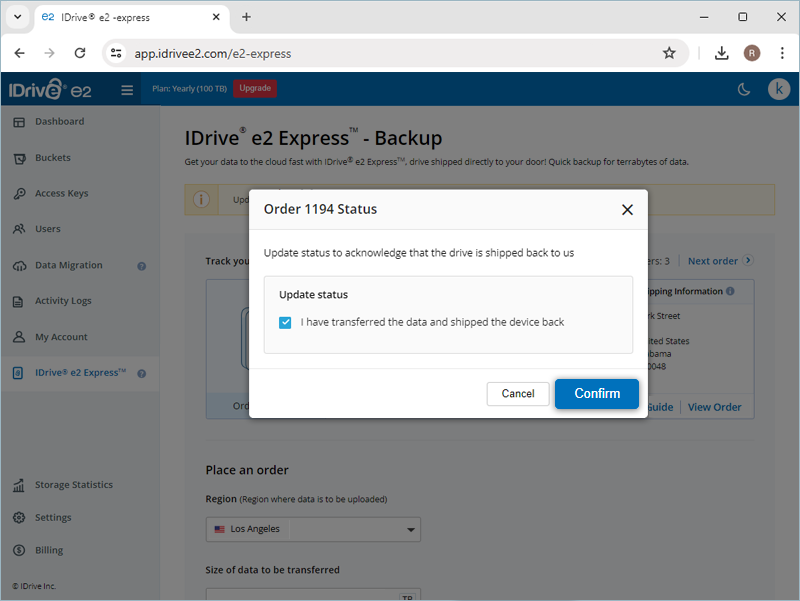Click the Dashboard sidebar icon
Viewport: 800px width, 601px height.
click(19, 122)
